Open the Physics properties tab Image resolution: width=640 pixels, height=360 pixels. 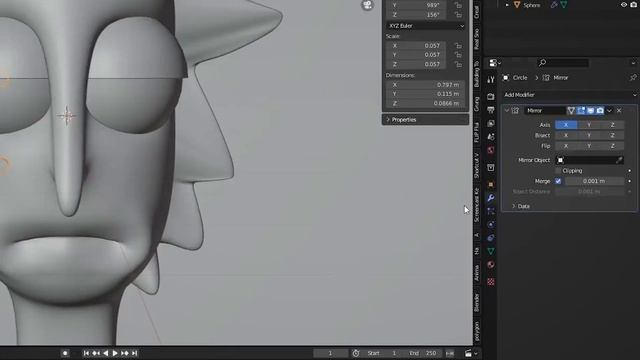point(491,224)
